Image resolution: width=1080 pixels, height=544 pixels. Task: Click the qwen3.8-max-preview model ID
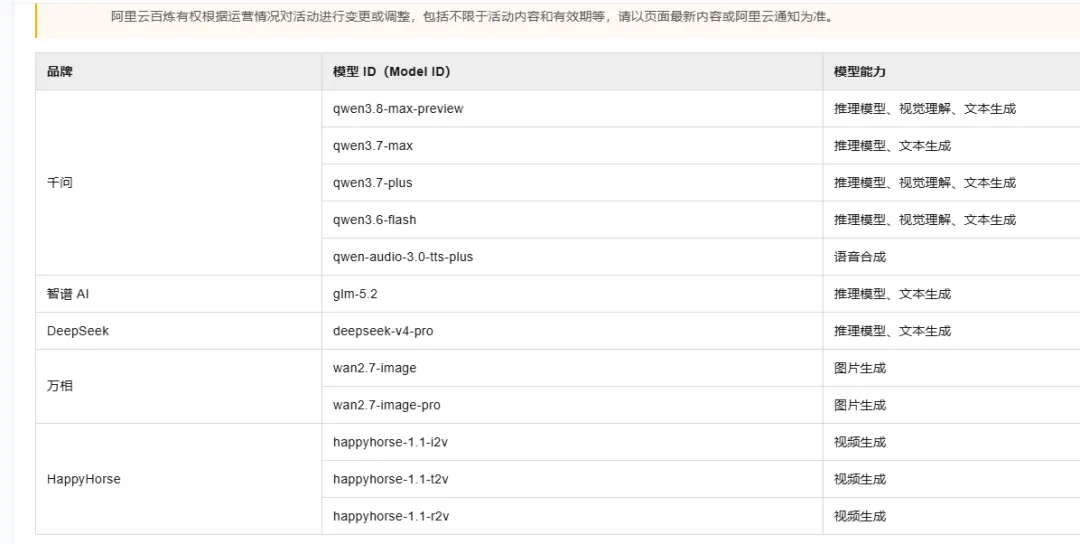[398, 109]
